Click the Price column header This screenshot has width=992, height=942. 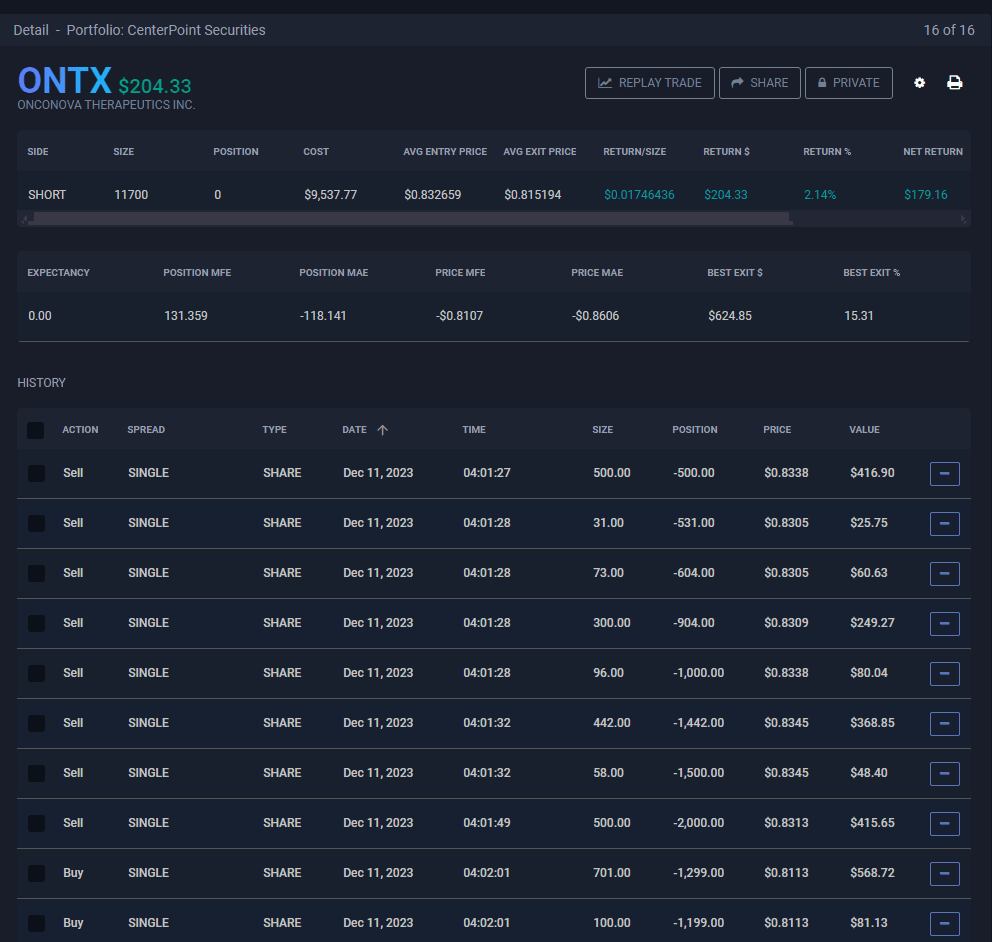tap(776, 430)
